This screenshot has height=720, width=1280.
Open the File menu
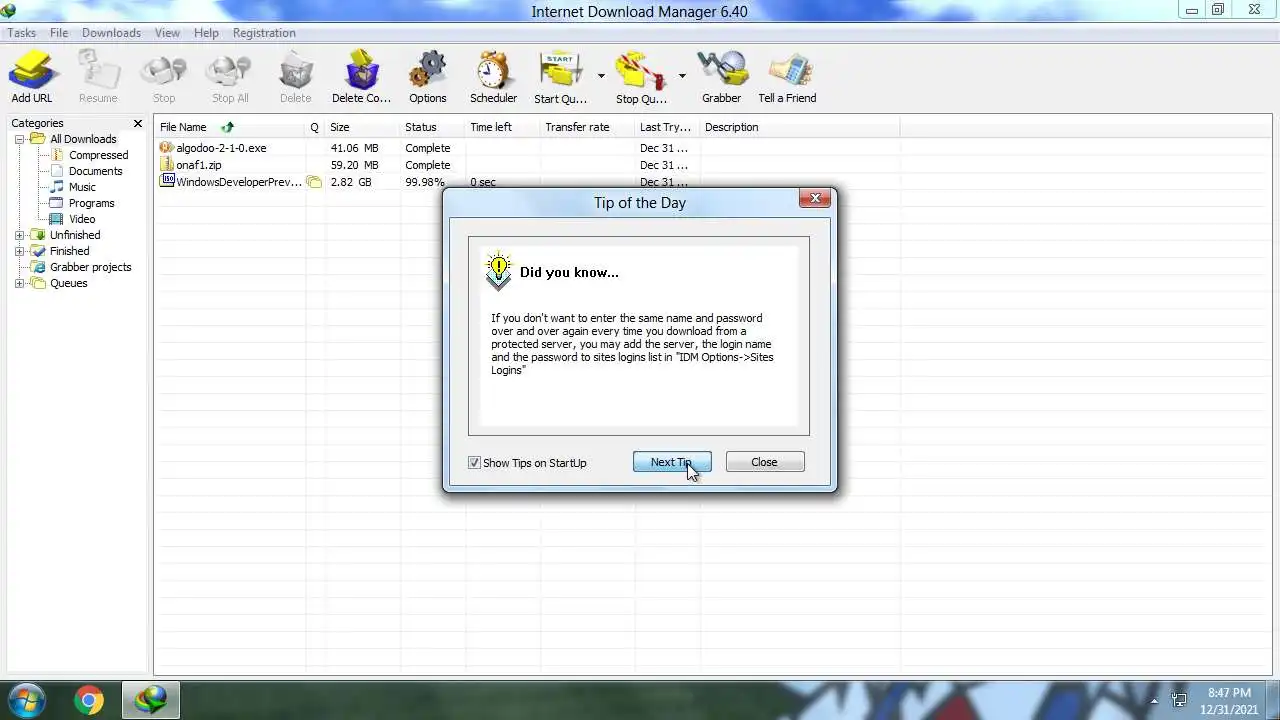click(x=59, y=33)
